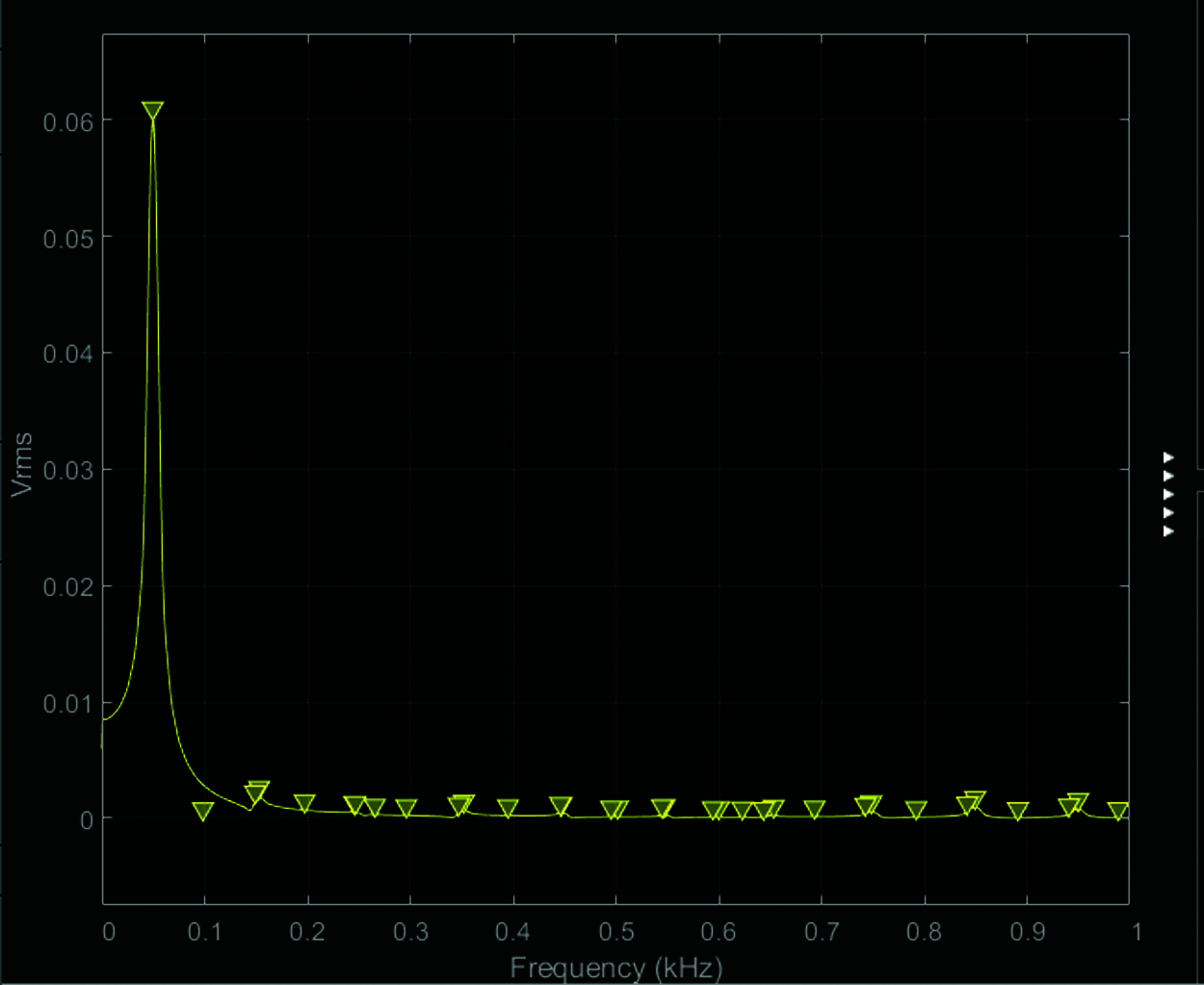
Task: Click the 0.5 tick label on frequency axis
Action: click(x=616, y=932)
